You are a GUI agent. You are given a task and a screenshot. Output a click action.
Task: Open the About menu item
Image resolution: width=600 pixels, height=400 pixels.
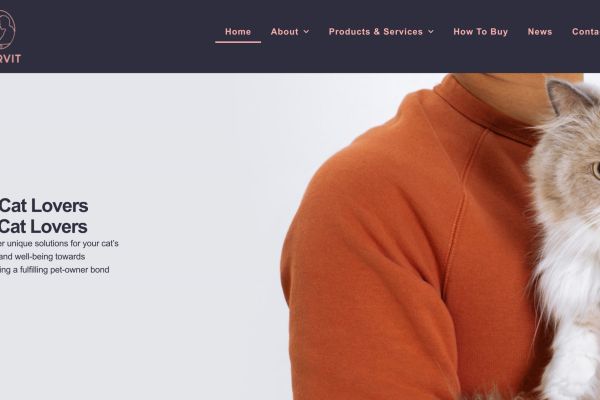pos(284,32)
